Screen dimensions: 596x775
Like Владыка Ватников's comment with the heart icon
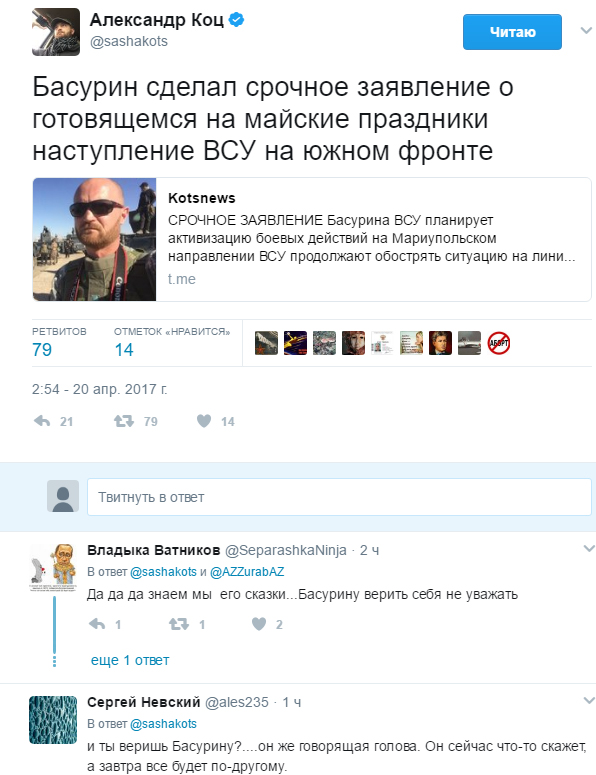pyautogui.click(x=259, y=624)
